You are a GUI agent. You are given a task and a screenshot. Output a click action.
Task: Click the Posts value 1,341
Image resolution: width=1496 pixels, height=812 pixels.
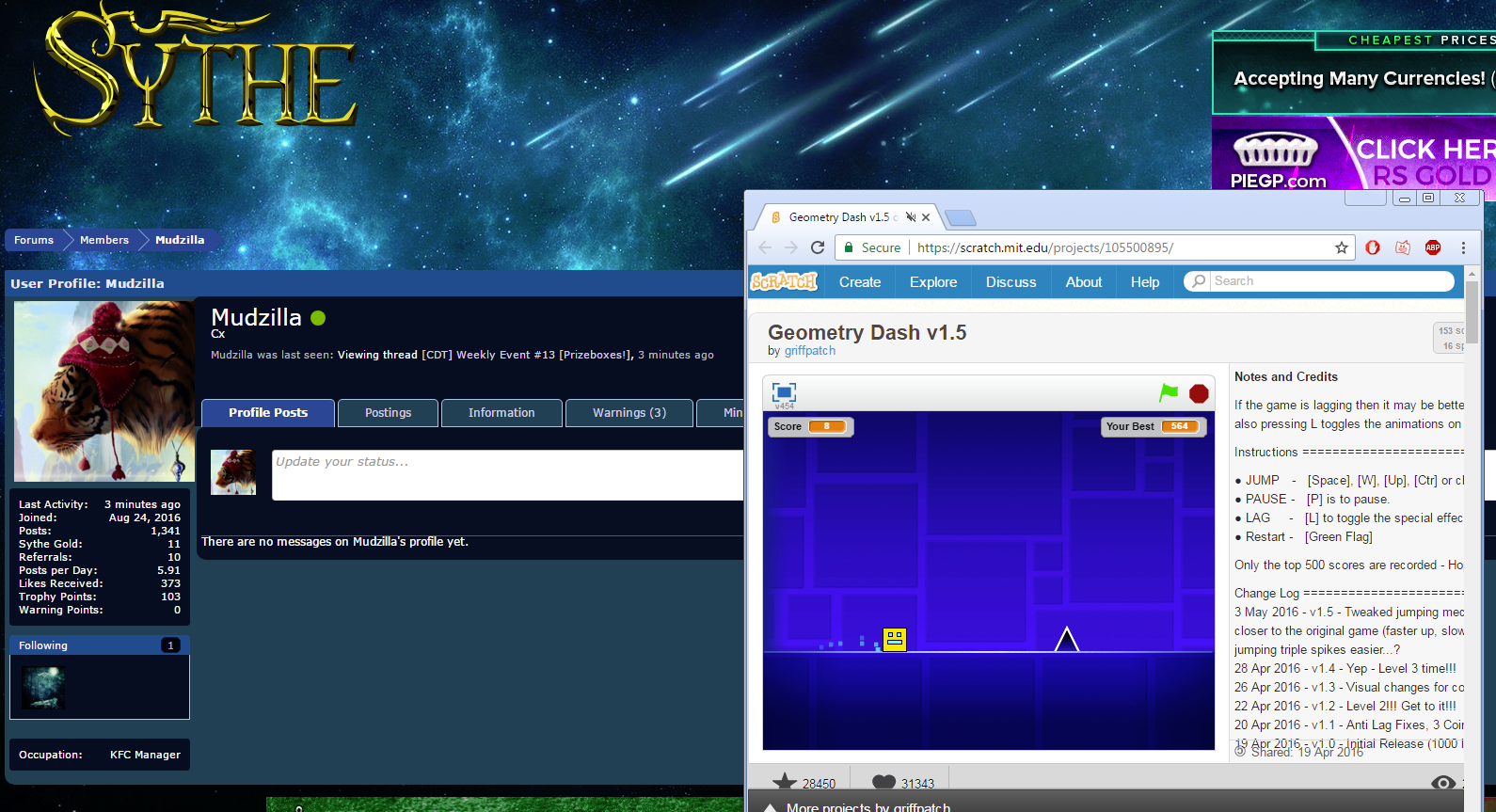click(x=166, y=531)
